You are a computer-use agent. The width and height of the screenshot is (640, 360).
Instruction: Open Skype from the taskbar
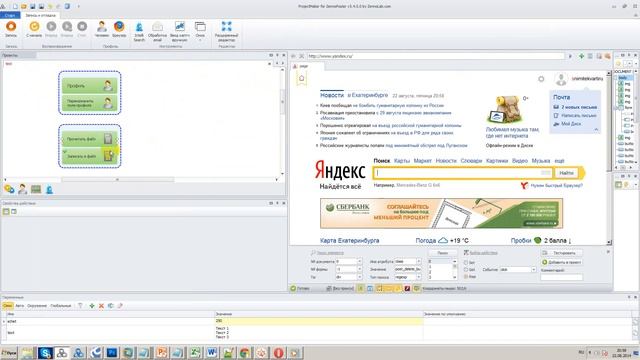tap(45, 353)
